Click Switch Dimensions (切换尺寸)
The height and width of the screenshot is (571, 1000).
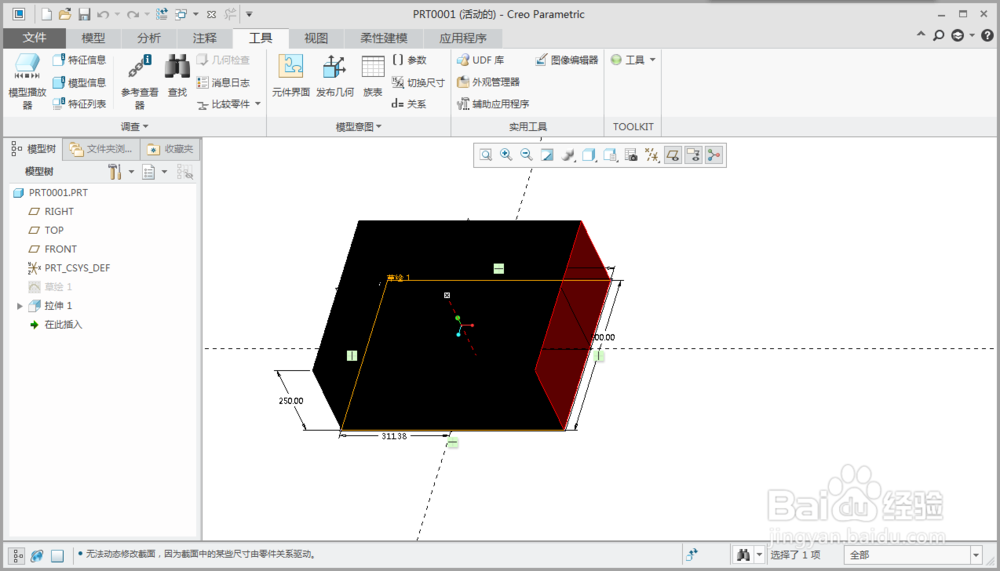click(x=418, y=82)
